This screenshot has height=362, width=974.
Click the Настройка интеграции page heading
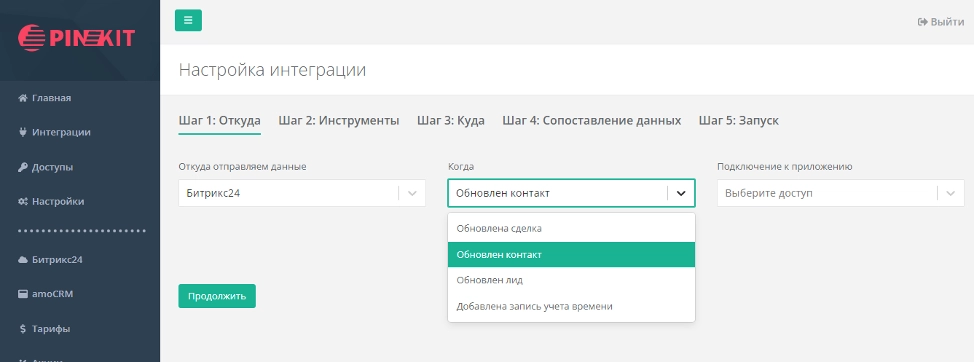272,70
